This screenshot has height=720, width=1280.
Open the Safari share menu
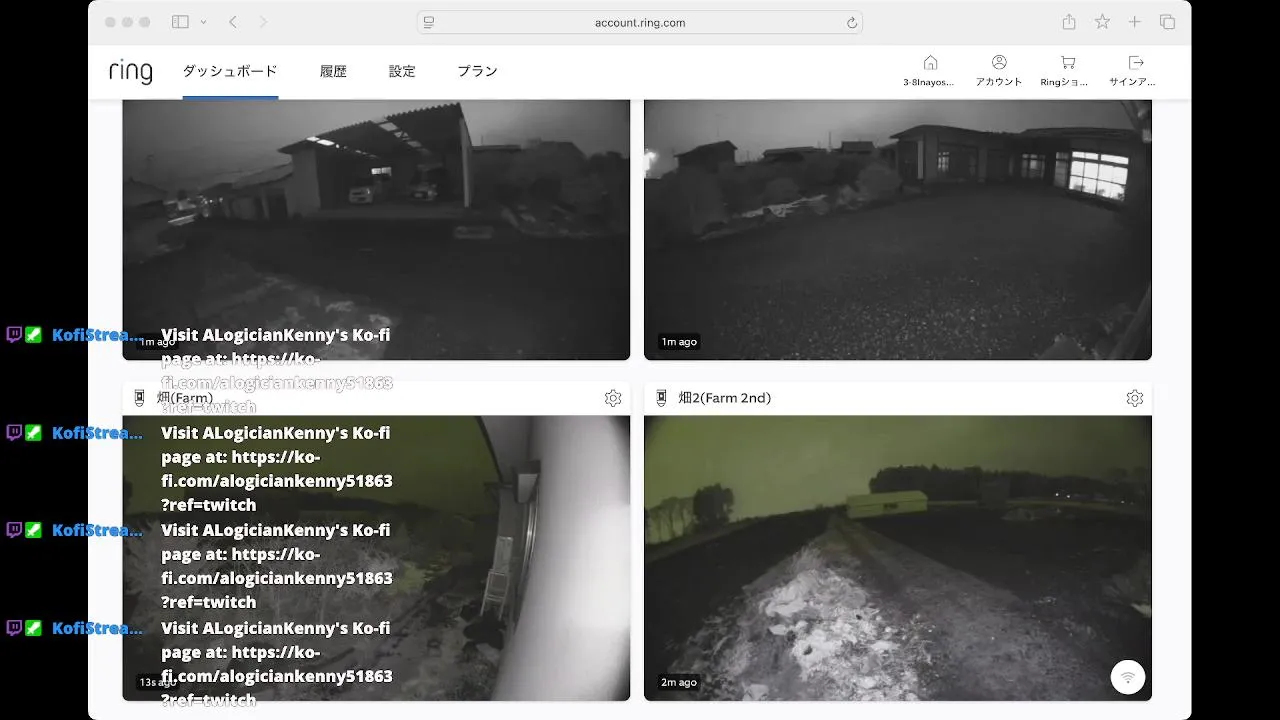point(1069,21)
